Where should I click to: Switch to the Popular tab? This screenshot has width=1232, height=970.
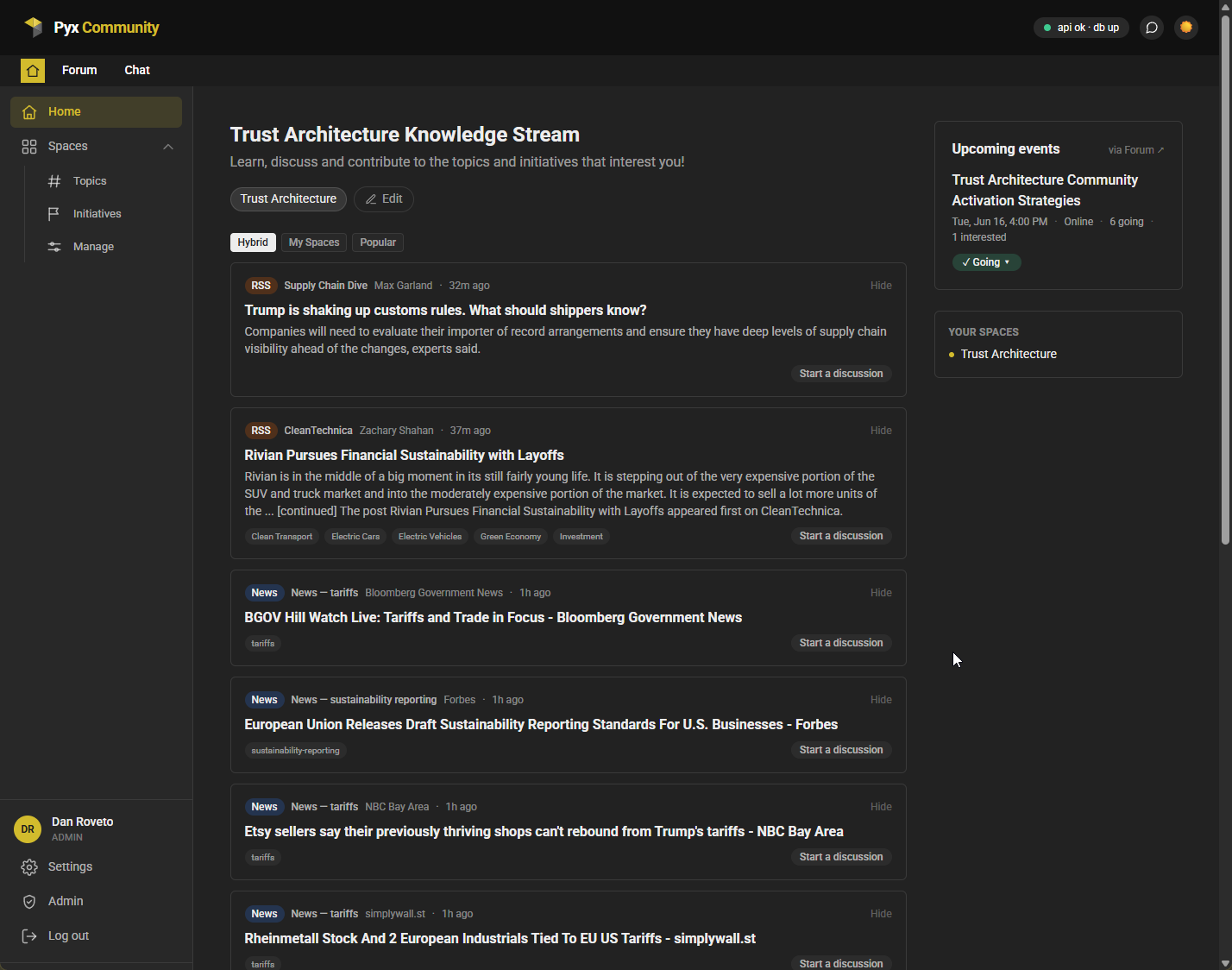pyautogui.click(x=378, y=243)
